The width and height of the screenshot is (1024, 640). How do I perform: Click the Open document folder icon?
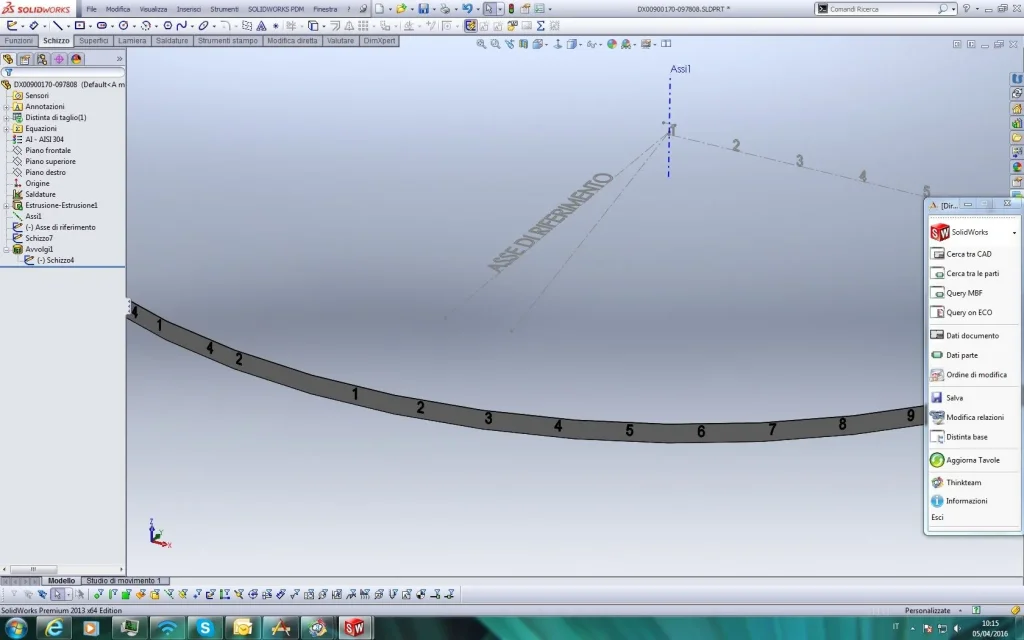click(401, 8)
